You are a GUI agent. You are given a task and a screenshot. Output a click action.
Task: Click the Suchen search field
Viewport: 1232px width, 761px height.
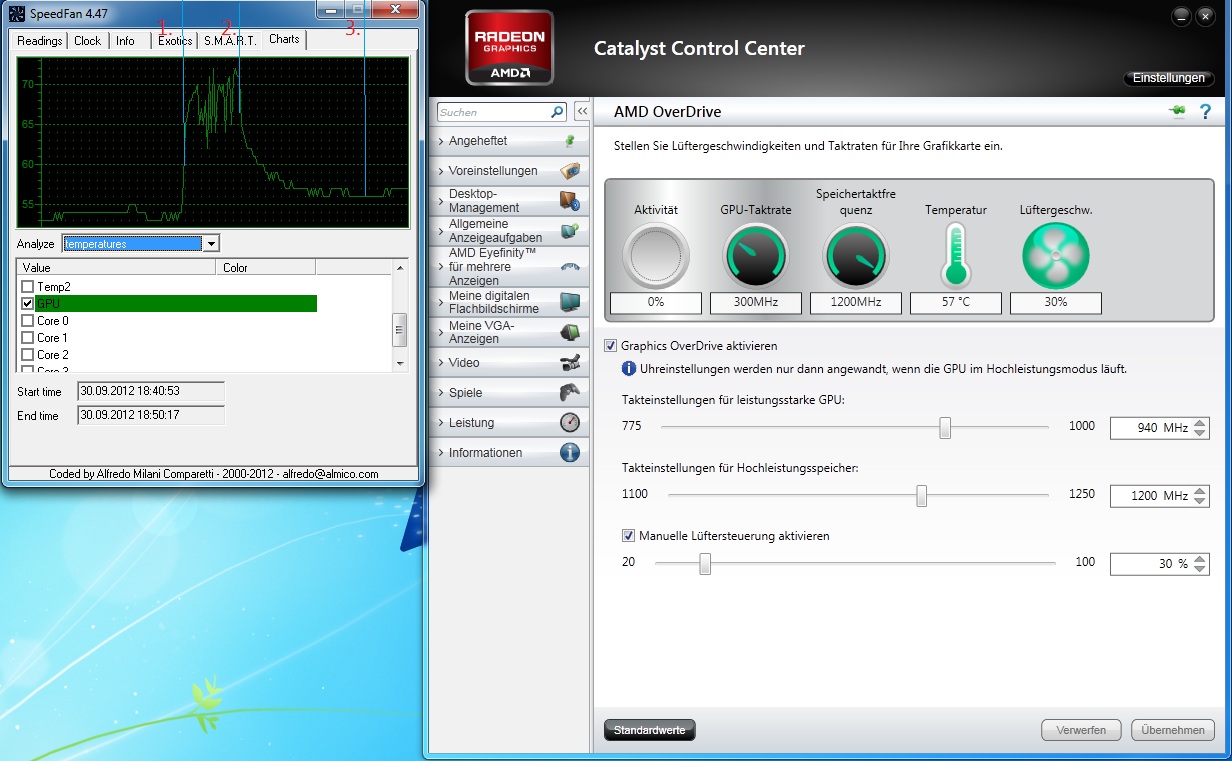[493, 112]
